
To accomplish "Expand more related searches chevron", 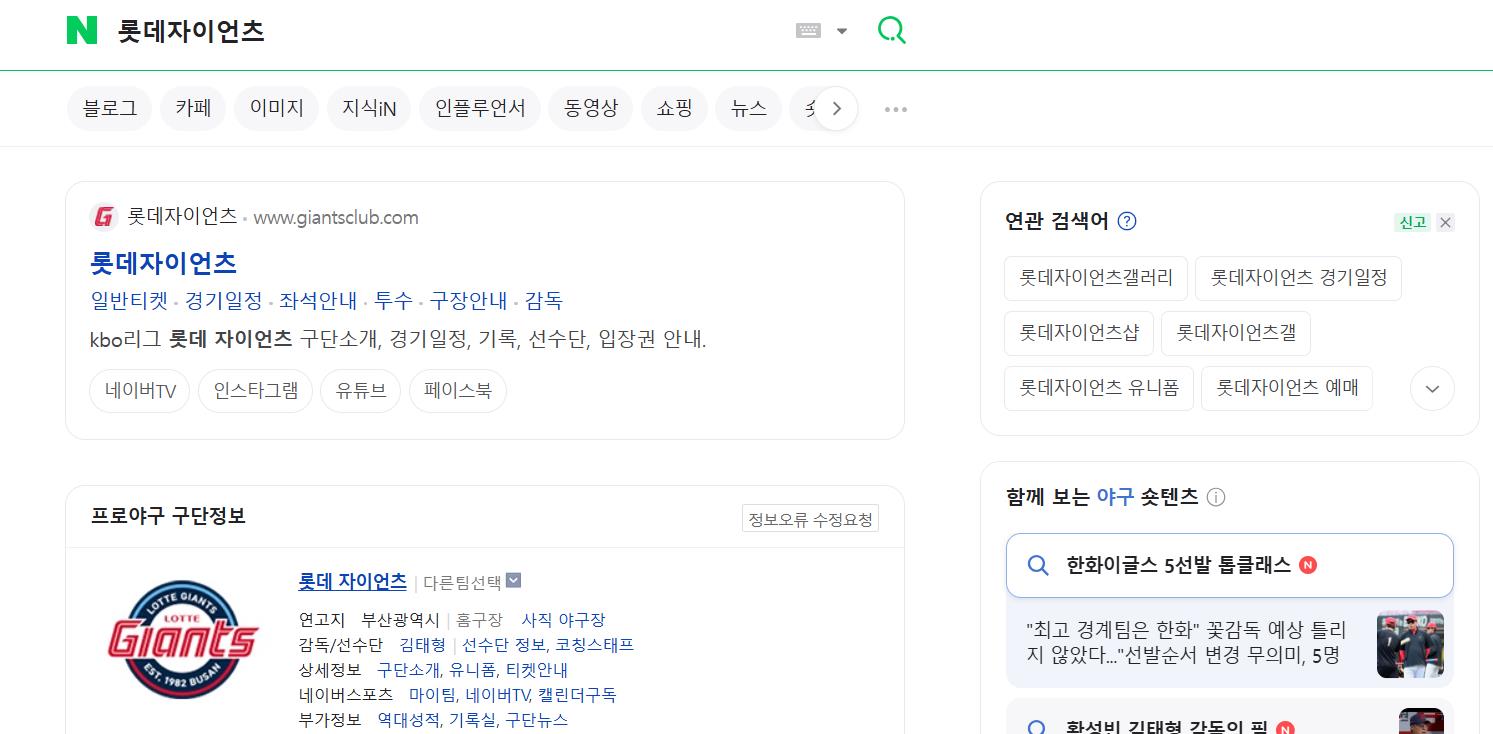I will (1432, 388).
